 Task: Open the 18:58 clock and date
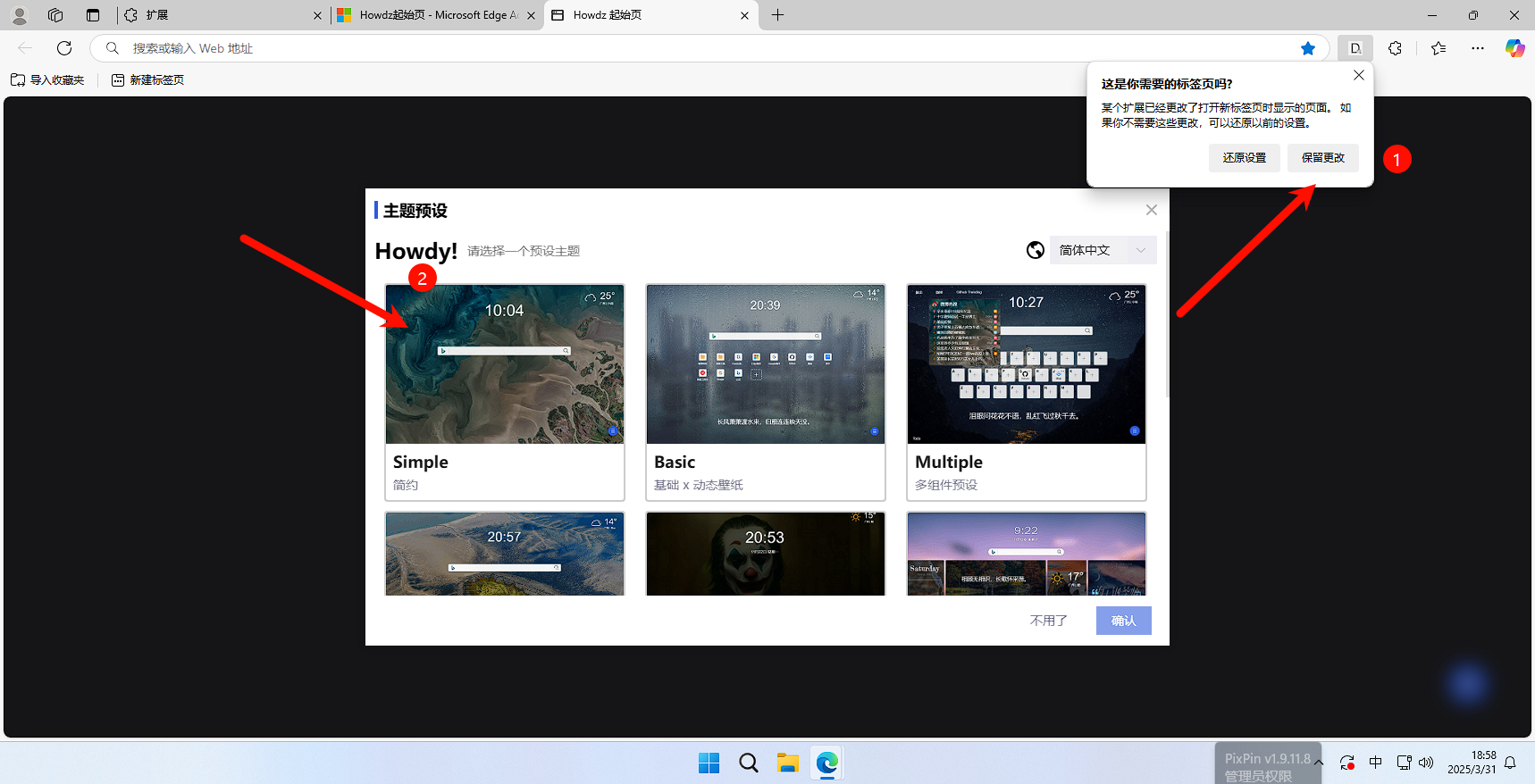point(1472,763)
